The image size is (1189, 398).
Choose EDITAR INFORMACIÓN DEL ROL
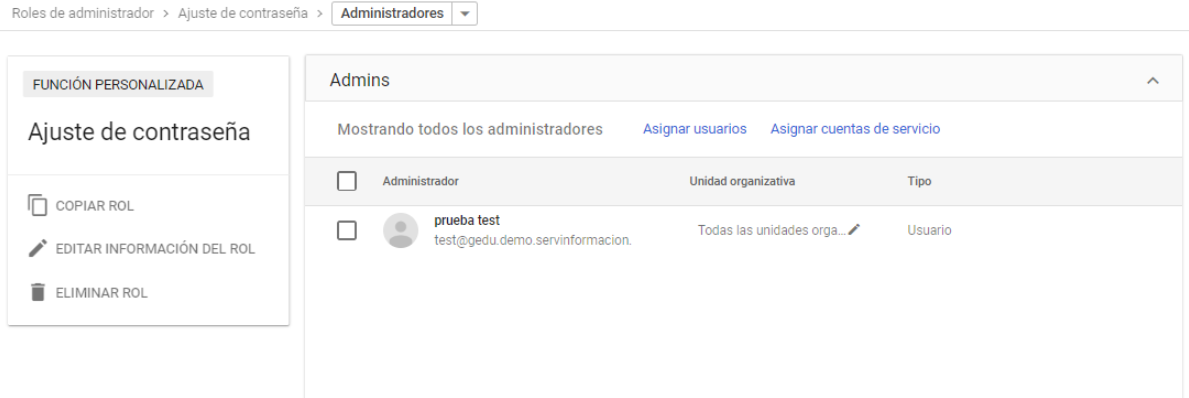click(155, 249)
